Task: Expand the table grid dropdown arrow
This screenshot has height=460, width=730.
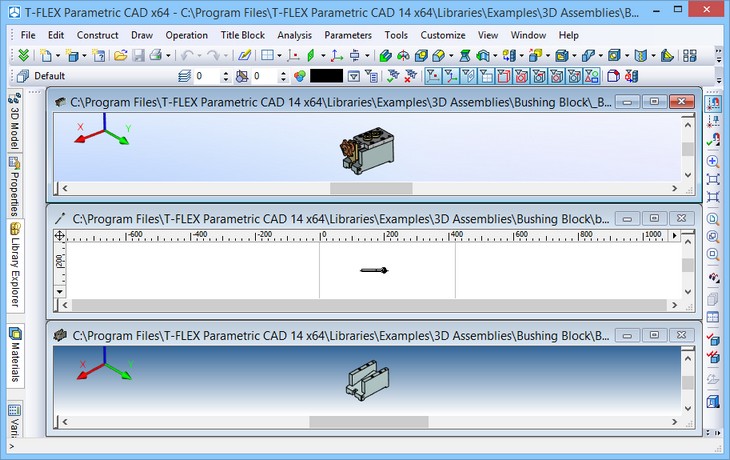Action: click(x=279, y=56)
